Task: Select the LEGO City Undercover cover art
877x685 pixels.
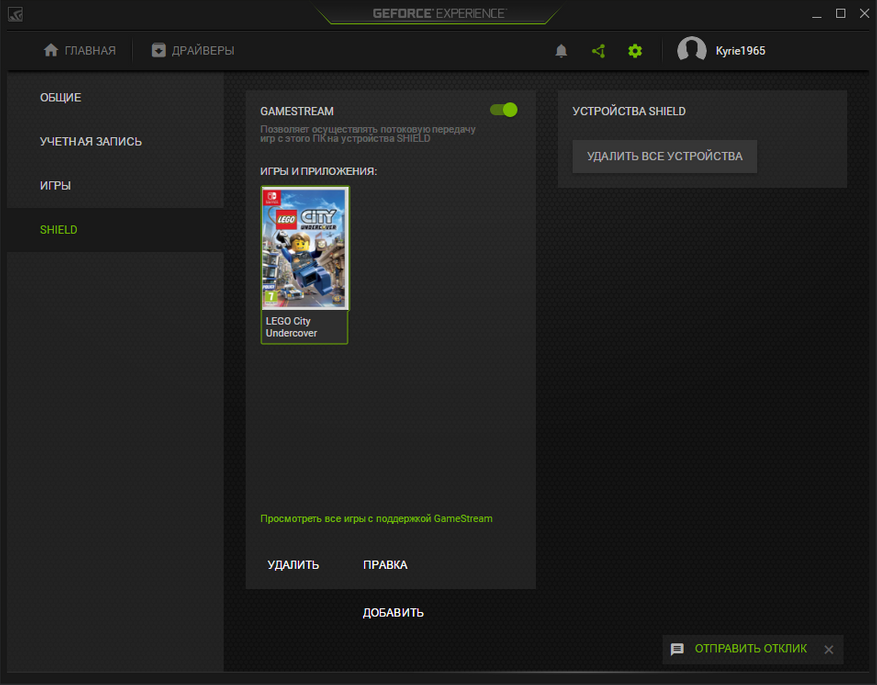Action: click(x=305, y=248)
